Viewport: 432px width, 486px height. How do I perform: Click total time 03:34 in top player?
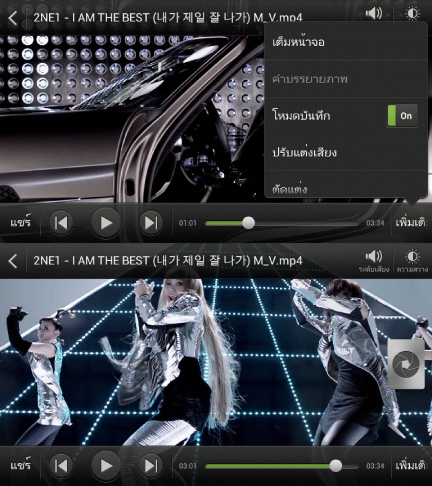[x=375, y=223]
